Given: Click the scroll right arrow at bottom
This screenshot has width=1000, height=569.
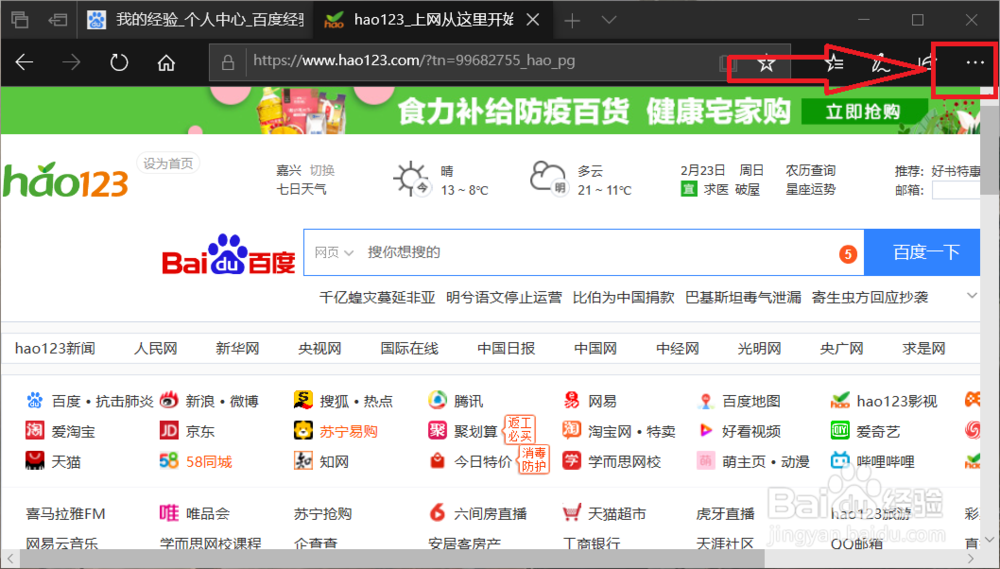Looking at the screenshot, I should click(x=971, y=559).
